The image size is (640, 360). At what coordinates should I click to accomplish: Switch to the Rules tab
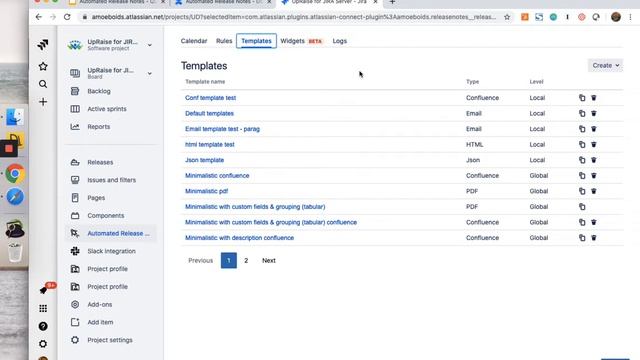point(224,41)
